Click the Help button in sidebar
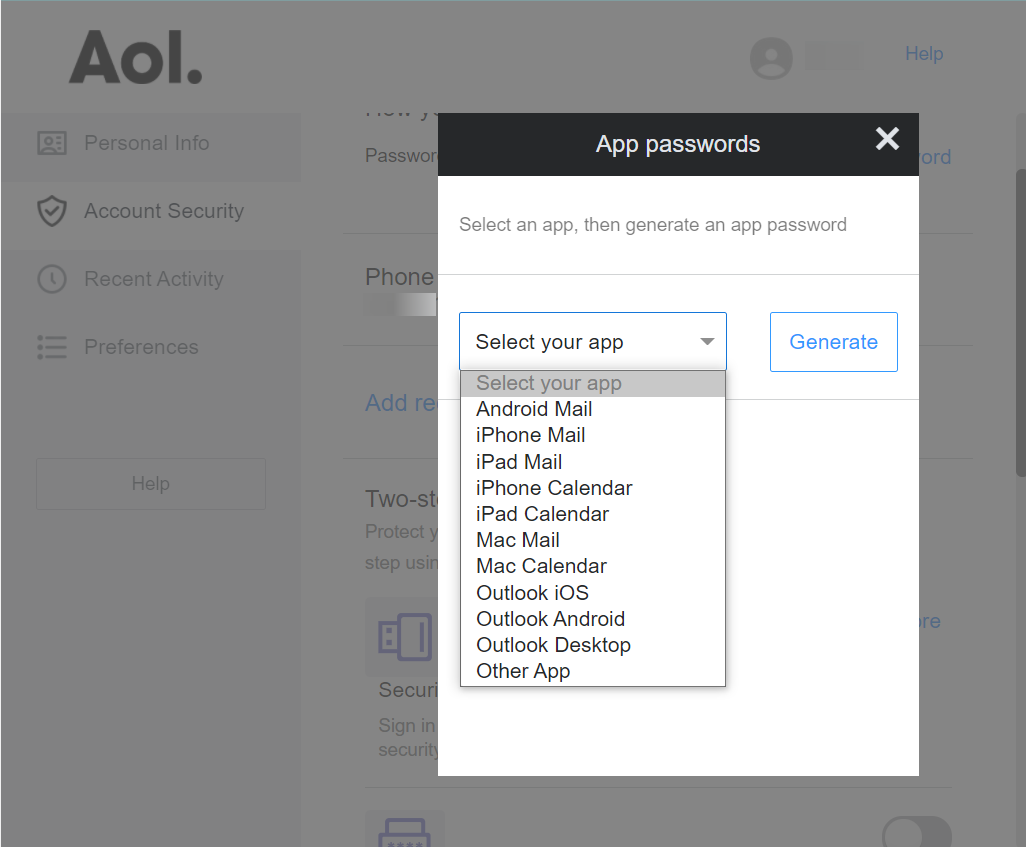Image resolution: width=1026 pixels, height=847 pixels. tap(150, 484)
